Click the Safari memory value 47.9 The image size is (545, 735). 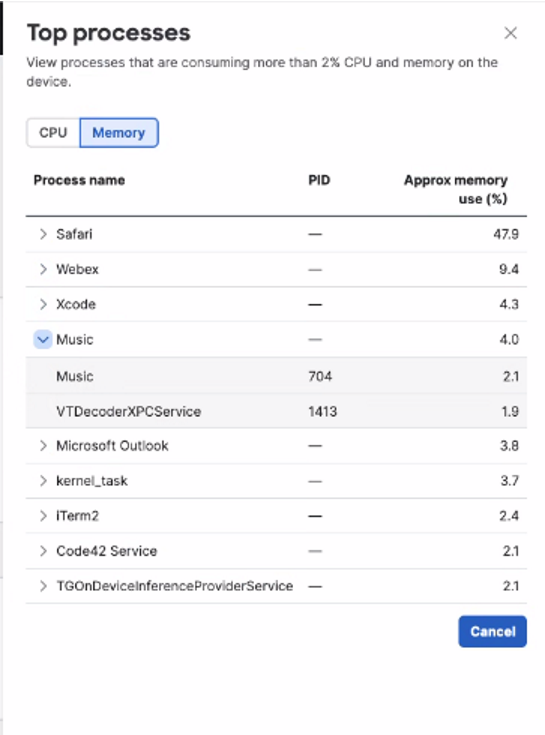click(x=506, y=234)
